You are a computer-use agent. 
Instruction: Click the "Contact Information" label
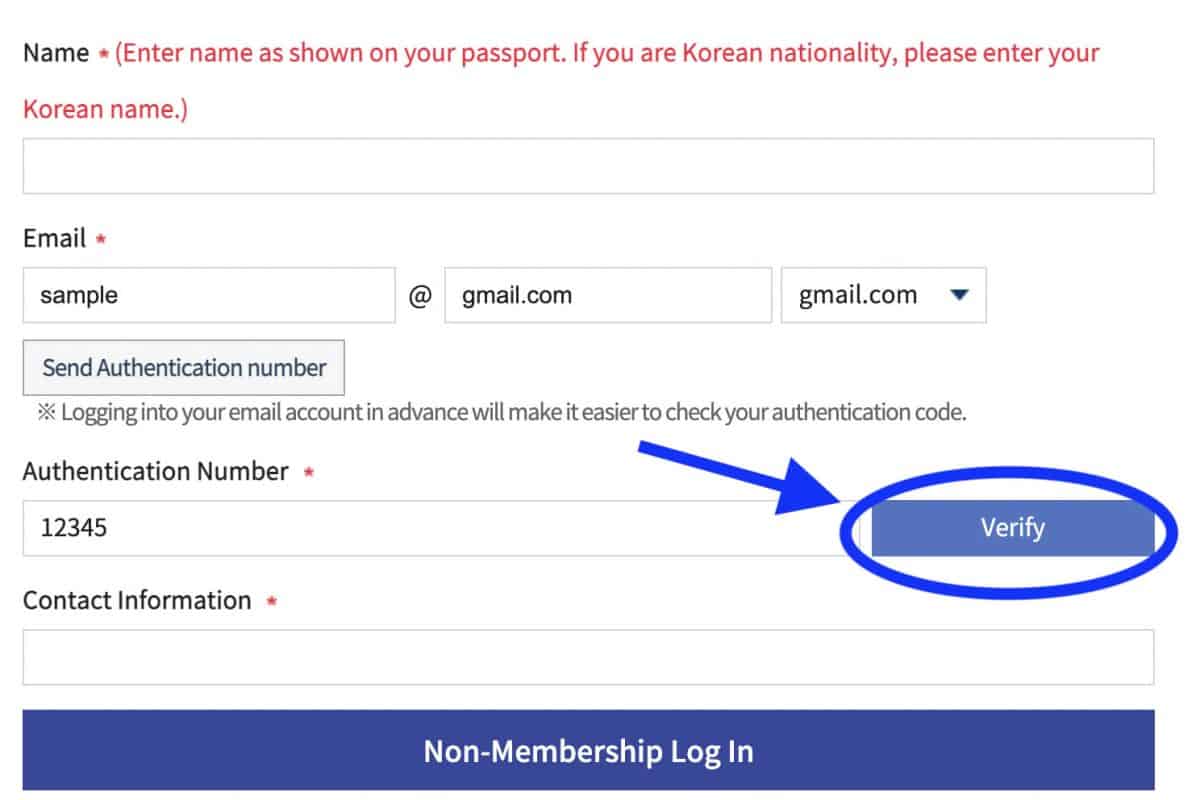(137, 600)
